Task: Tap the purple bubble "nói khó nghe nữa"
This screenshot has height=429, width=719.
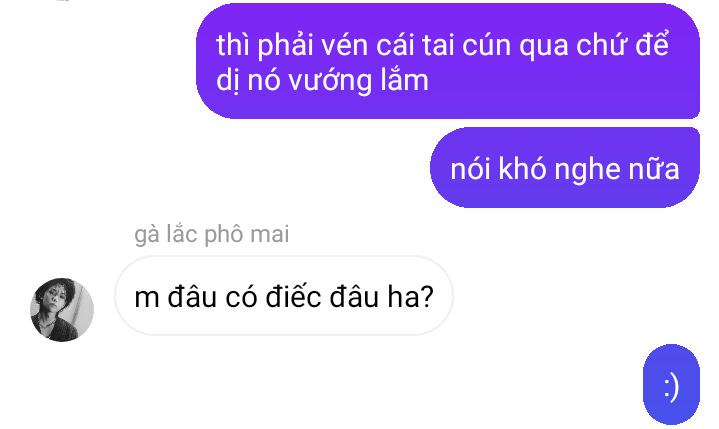Action: (x=564, y=168)
